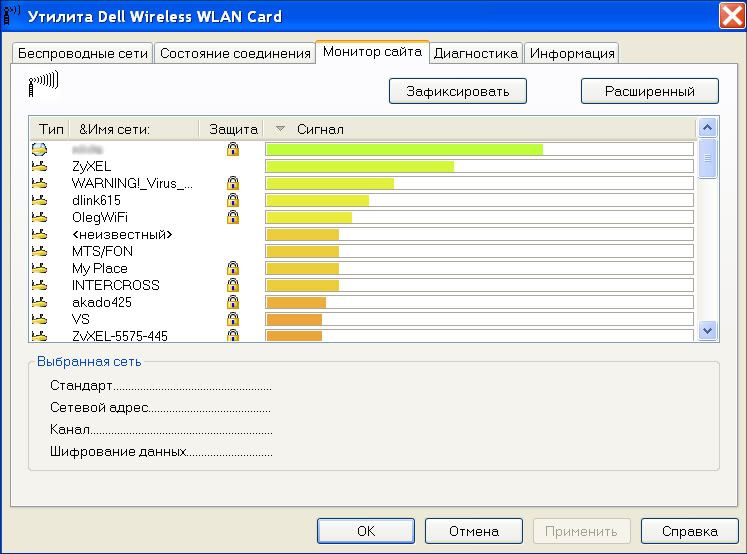Image resolution: width=747 pixels, height=554 pixels.
Task: Click the router icon for <неизвестный>
Action: (39, 234)
